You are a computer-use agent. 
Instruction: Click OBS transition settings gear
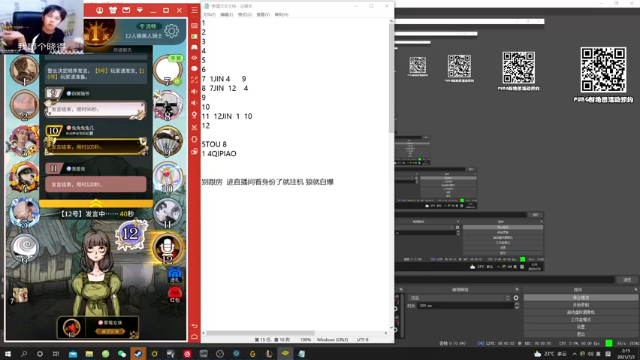tap(516, 298)
